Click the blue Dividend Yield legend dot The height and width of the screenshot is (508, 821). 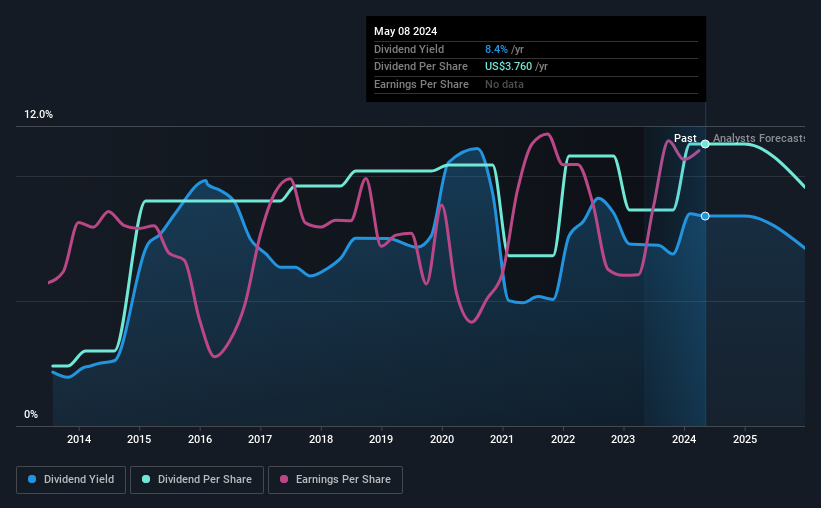pyautogui.click(x=32, y=479)
